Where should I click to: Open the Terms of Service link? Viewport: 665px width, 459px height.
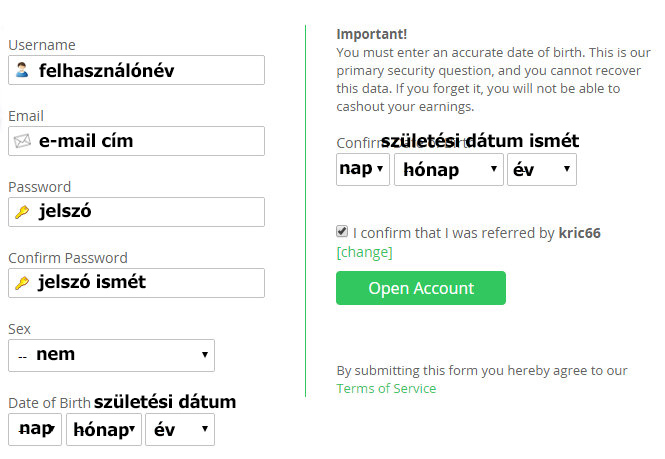386,388
